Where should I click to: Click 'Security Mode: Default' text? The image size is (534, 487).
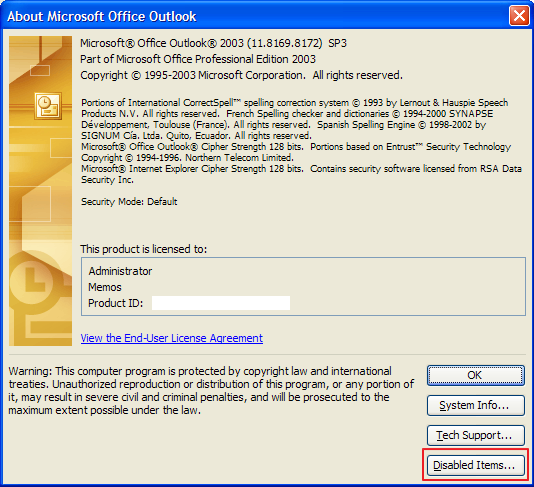tap(129, 202)
